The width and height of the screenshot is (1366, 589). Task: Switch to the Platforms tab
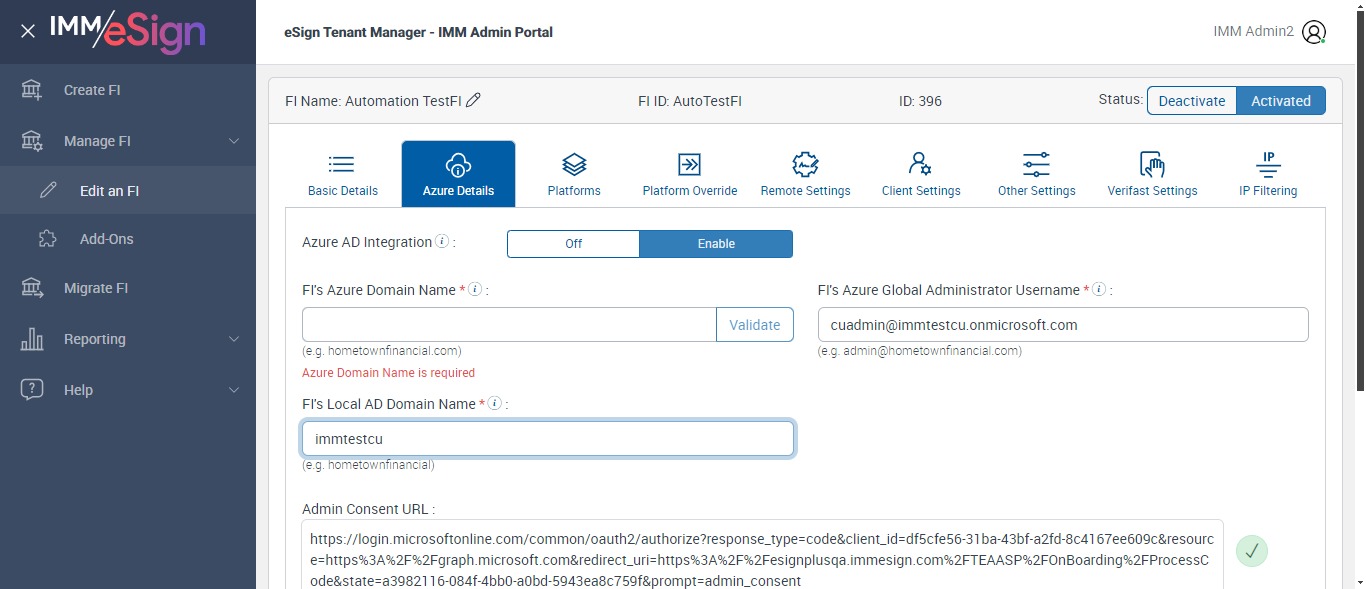tap(574, 174)
